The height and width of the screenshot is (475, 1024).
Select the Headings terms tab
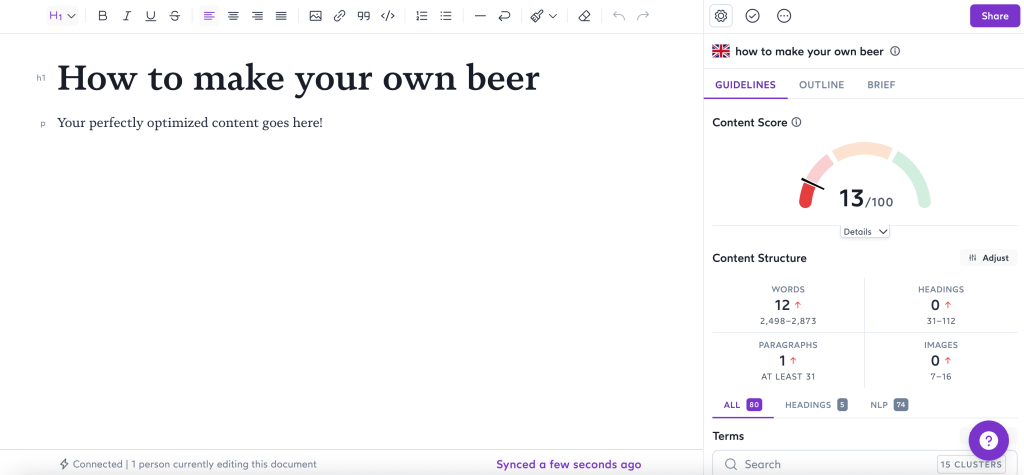click(816, 405)
